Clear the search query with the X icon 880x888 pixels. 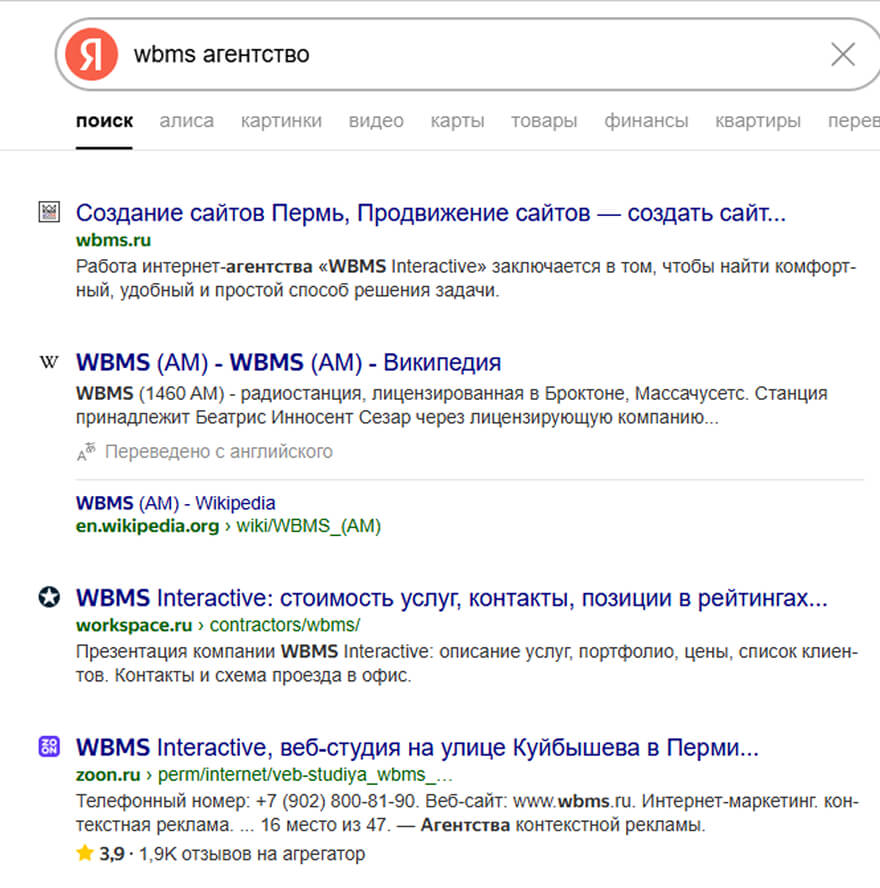point(843,54)
